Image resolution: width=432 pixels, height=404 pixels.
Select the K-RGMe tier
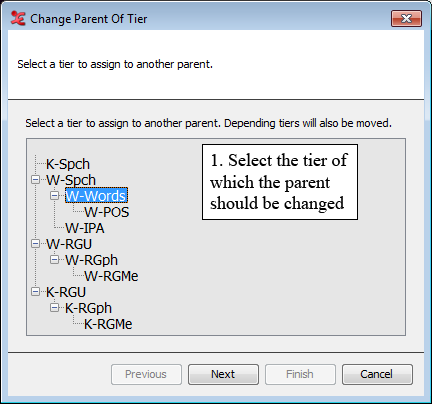point(108,324)
